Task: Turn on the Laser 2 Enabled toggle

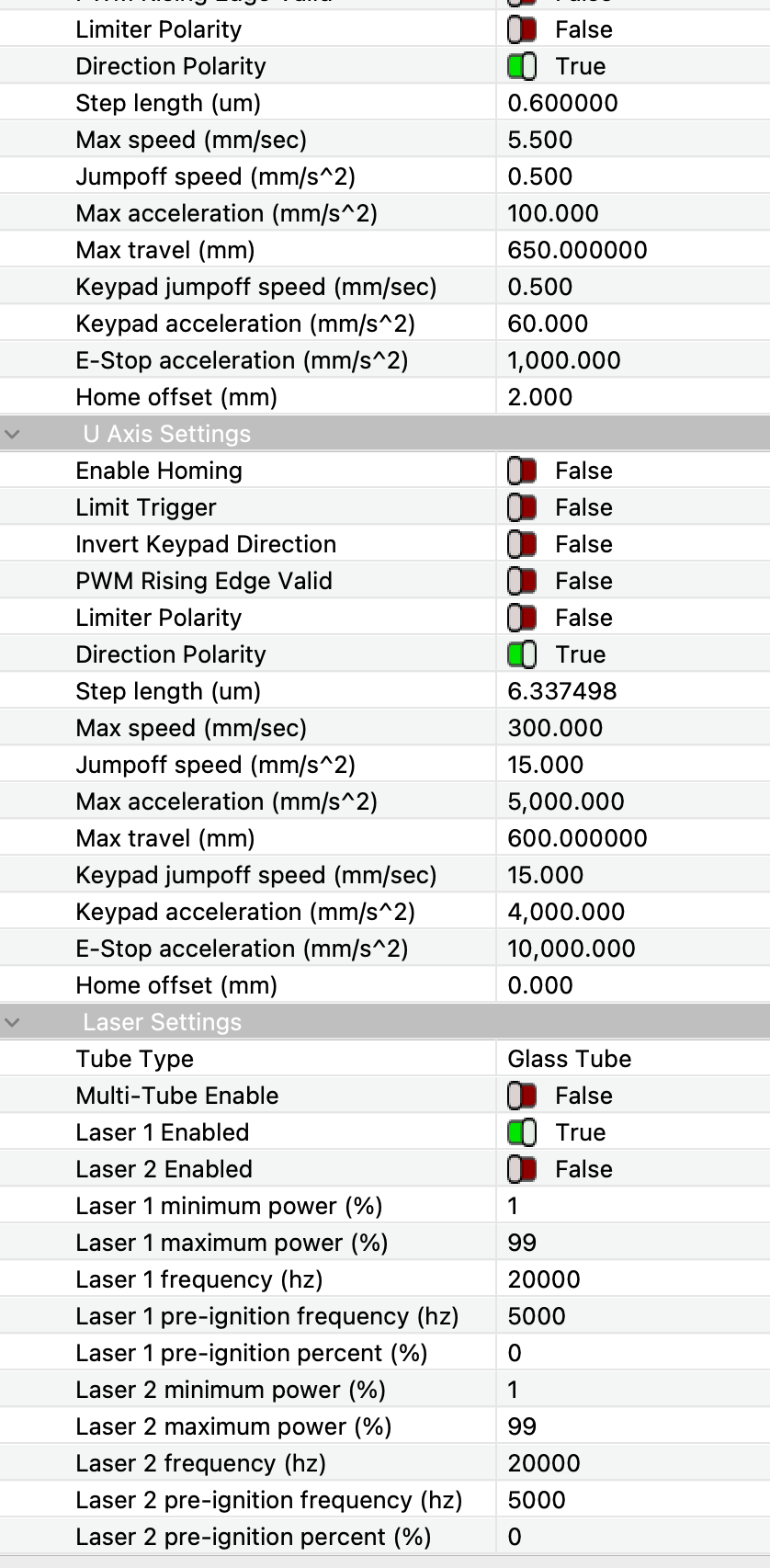Action: pos(522,1169)
